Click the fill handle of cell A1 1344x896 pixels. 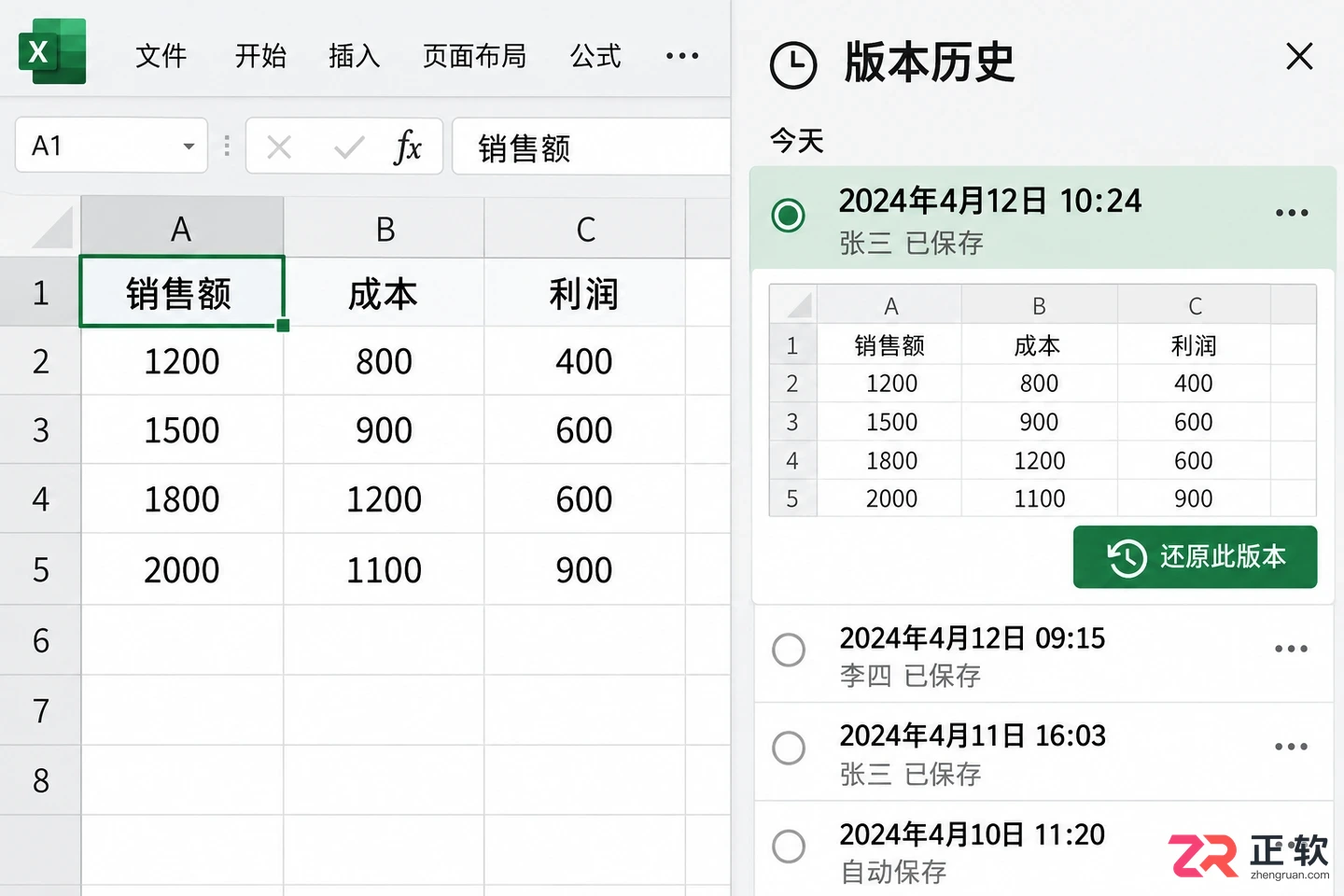[x=283, y=326]
